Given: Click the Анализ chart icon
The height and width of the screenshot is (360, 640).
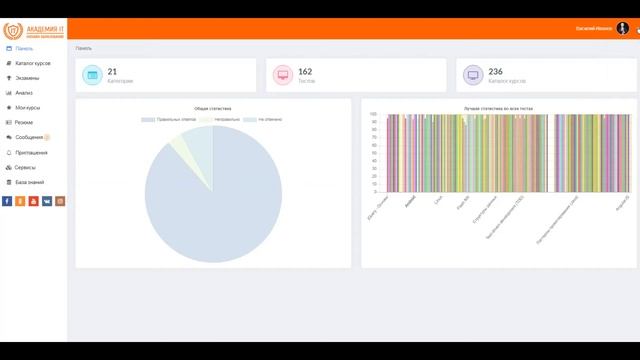Looking at the screenshot, I should (9, 93).
